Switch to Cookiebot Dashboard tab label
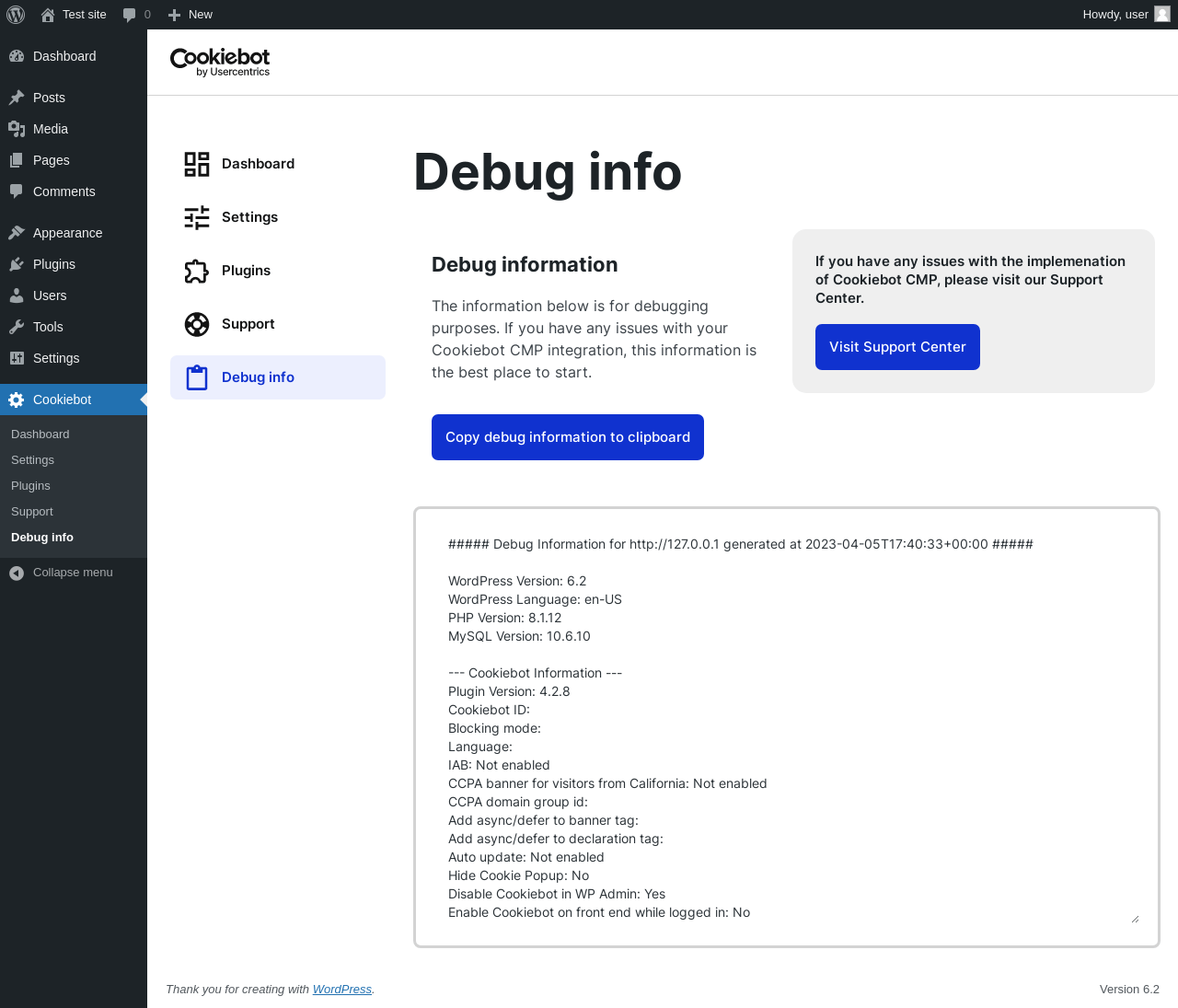The image size is (1178, 1008). [x=258, y=164]
